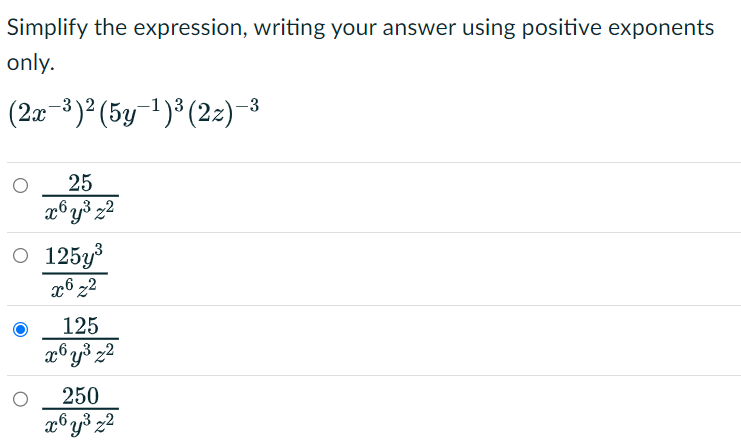Pick the radio button for the 250 answer
Viewport: 741px width, 448px height.
click(x=20, y=399)
